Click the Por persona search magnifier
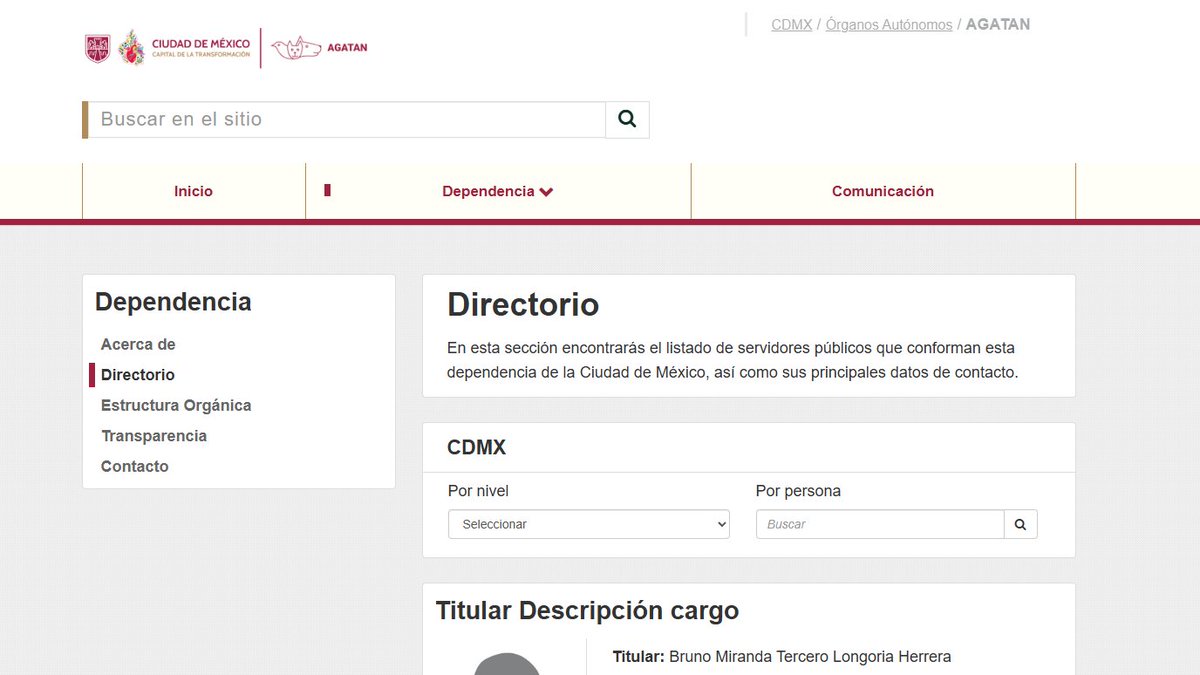 point(1020,523)
